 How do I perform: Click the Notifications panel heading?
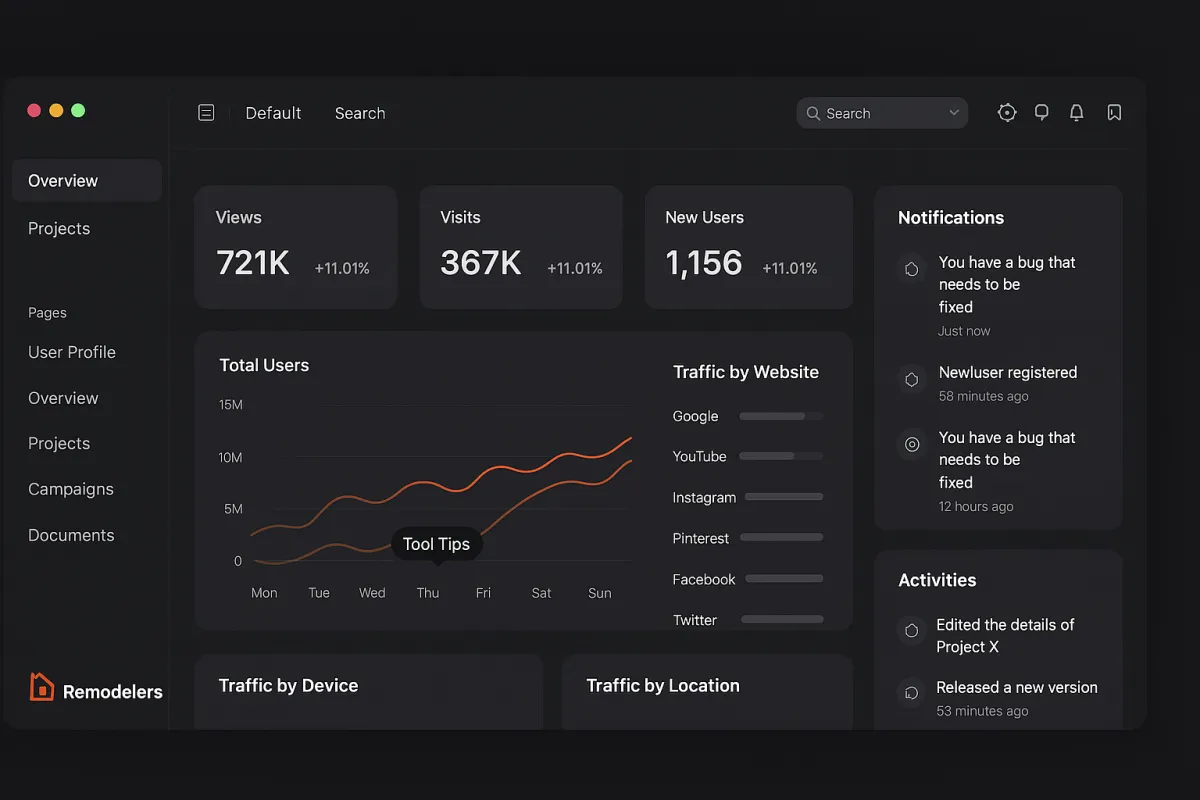pyautogui.click(x=951, y=218)
